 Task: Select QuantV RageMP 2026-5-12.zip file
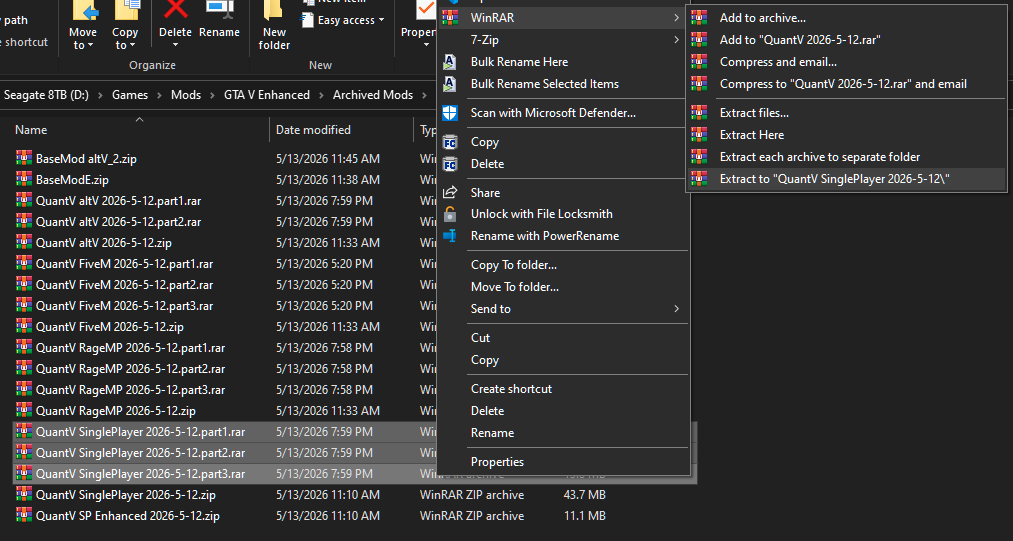click(116, 410)
